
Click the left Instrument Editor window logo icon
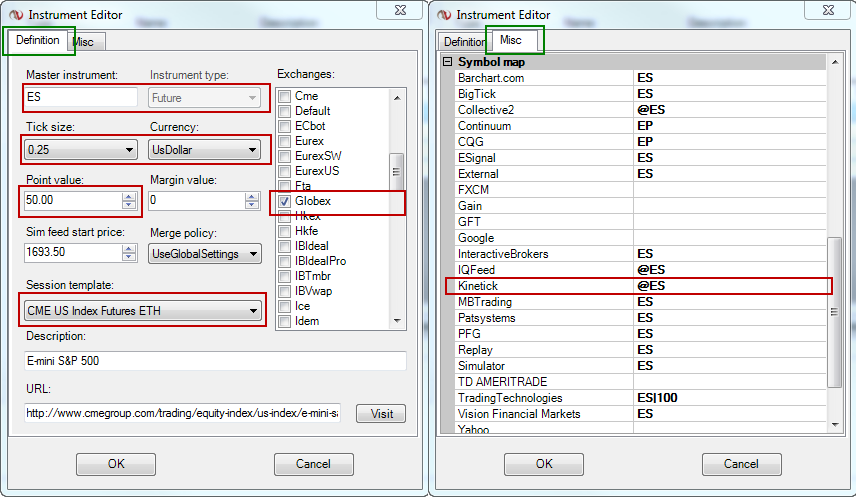click(x=16, y=15)
